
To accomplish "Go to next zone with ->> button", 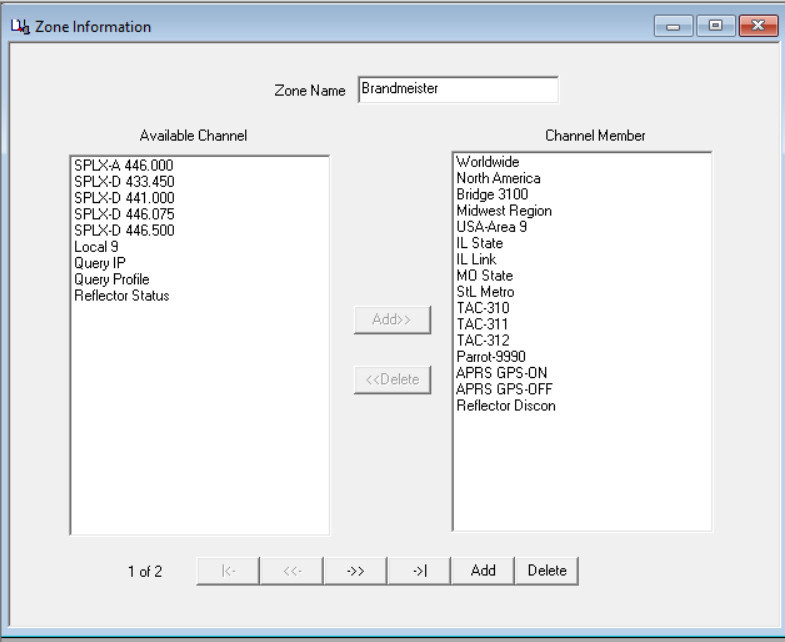I will pos(355,571).
